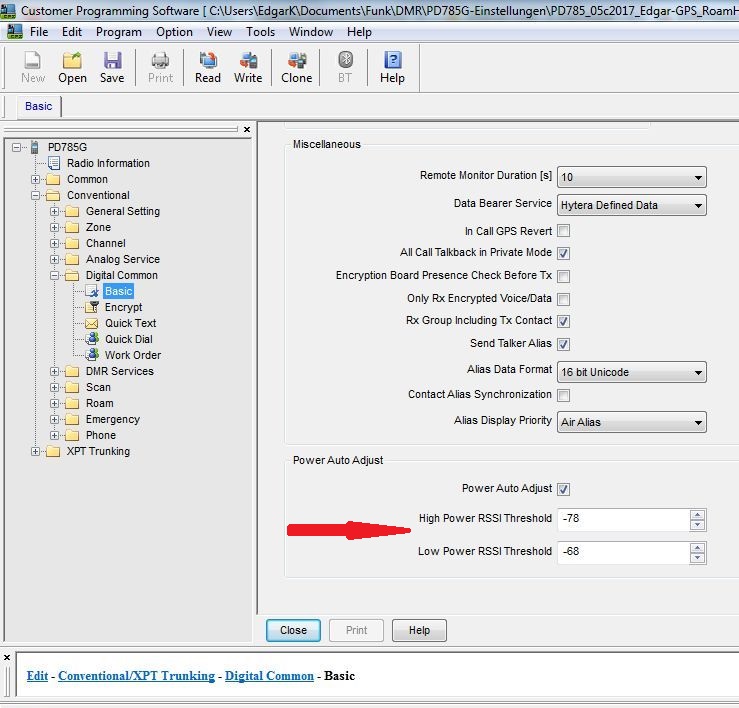Collapse the PD785G root node

click(16, 147)
